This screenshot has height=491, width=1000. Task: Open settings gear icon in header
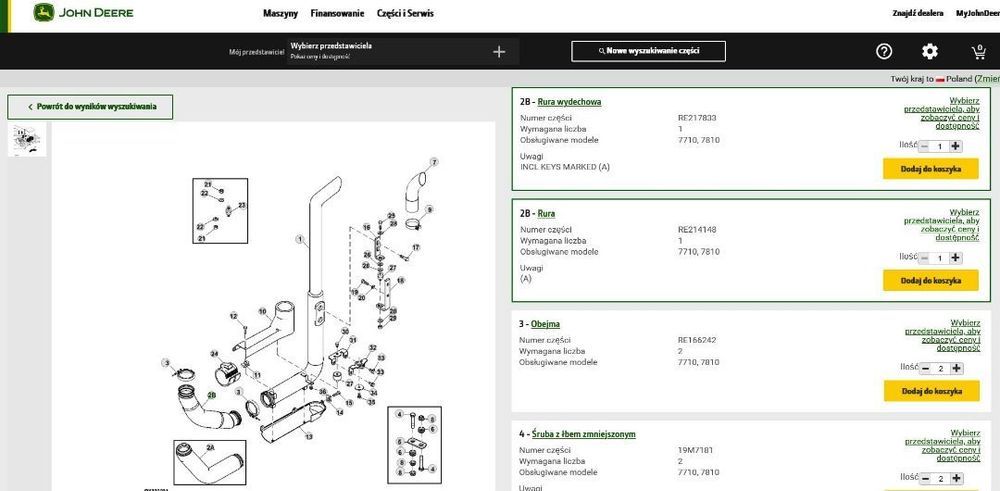(x=930, y=52)
